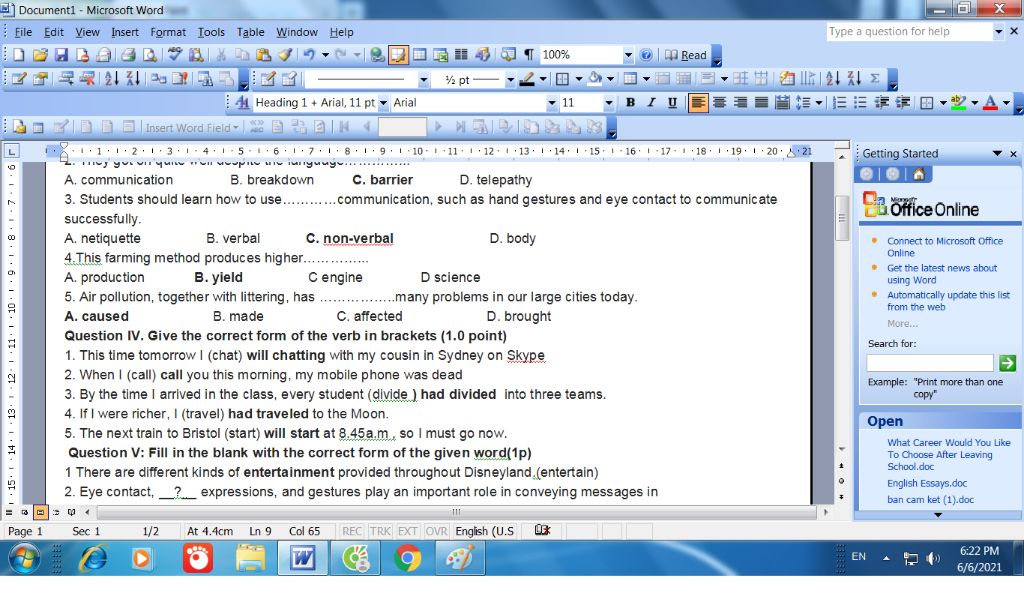The height and width of the screenshot is (614, 1024).
Task: Insert a Microsoft Excel worksheet
Action: pos(440,55)
